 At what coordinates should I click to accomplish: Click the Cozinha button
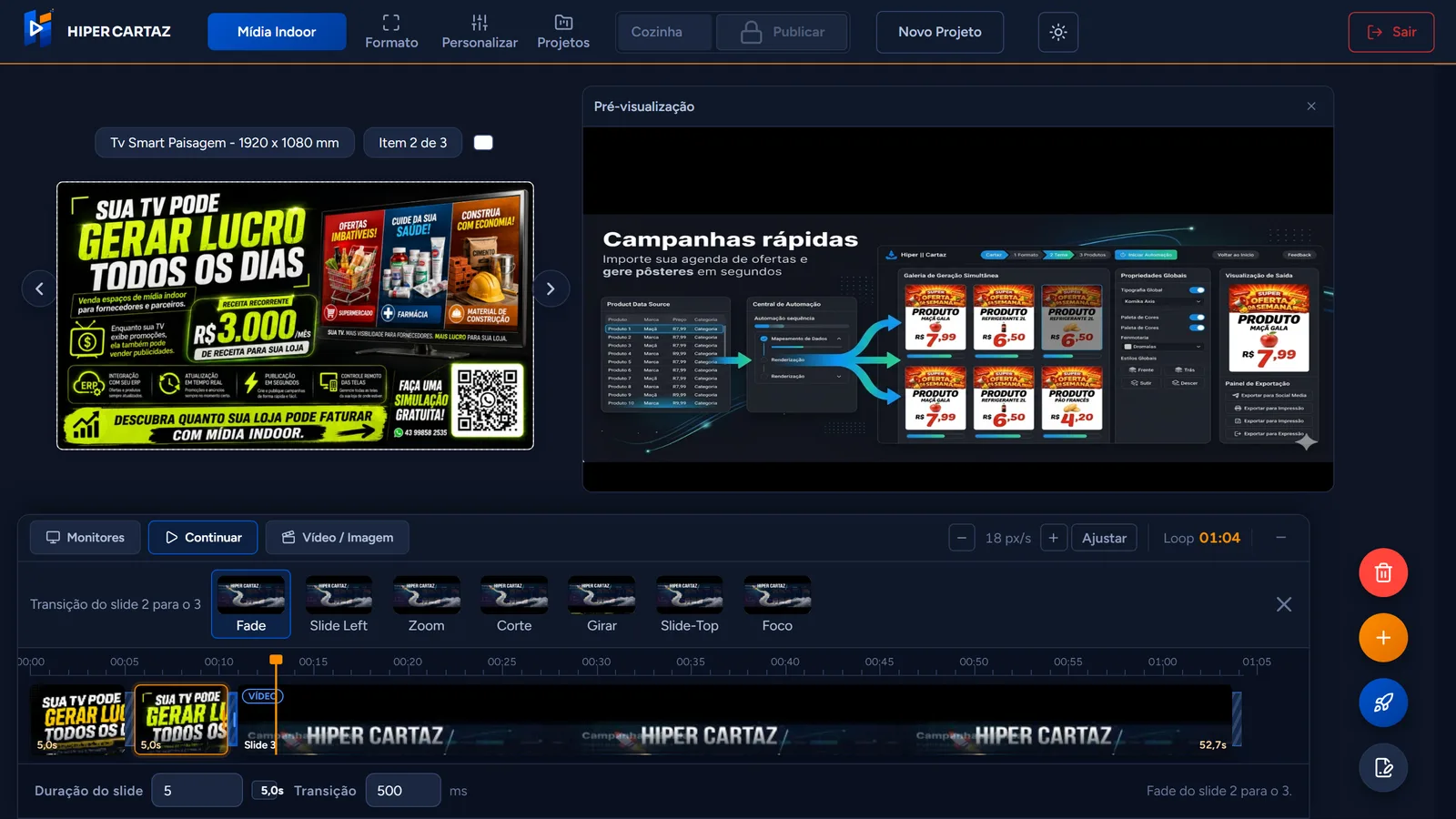[664, 32]
